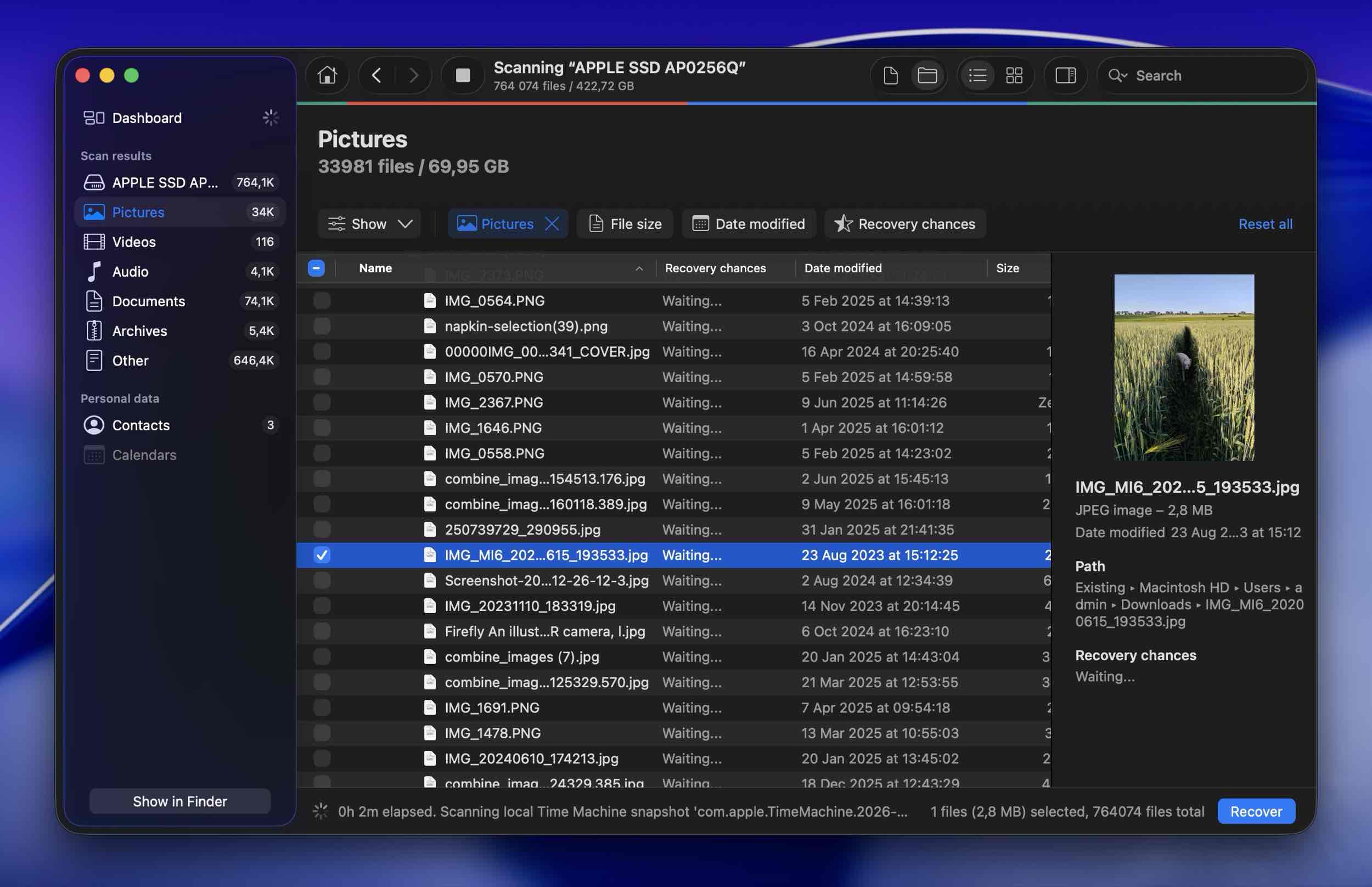Screen dimensions: 1372x887
Task: Select the grid view icon
Action: [x=1014, y=75]
